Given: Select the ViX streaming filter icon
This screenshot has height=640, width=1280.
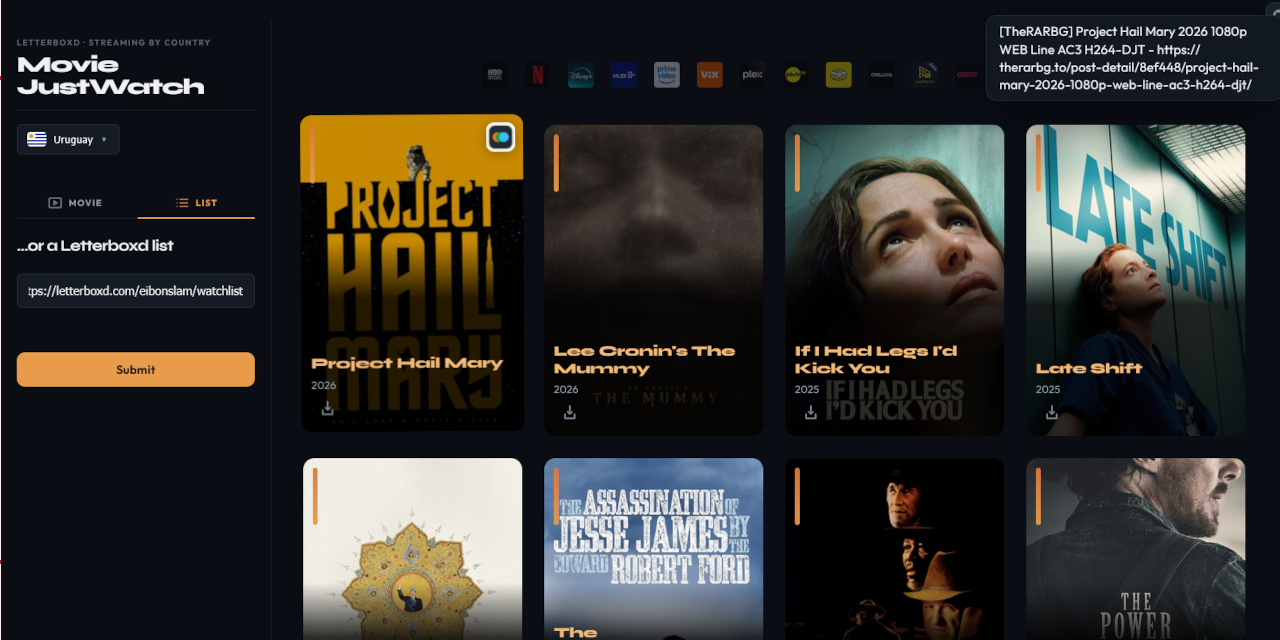Looking at the screenshot, I should tap(709, 74).
